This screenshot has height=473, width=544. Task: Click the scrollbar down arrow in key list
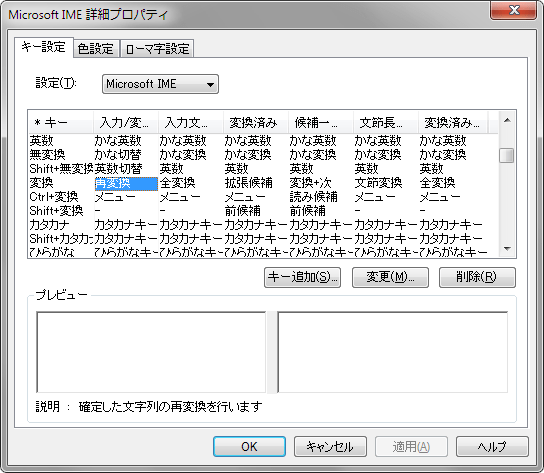(x=507, y=248)
